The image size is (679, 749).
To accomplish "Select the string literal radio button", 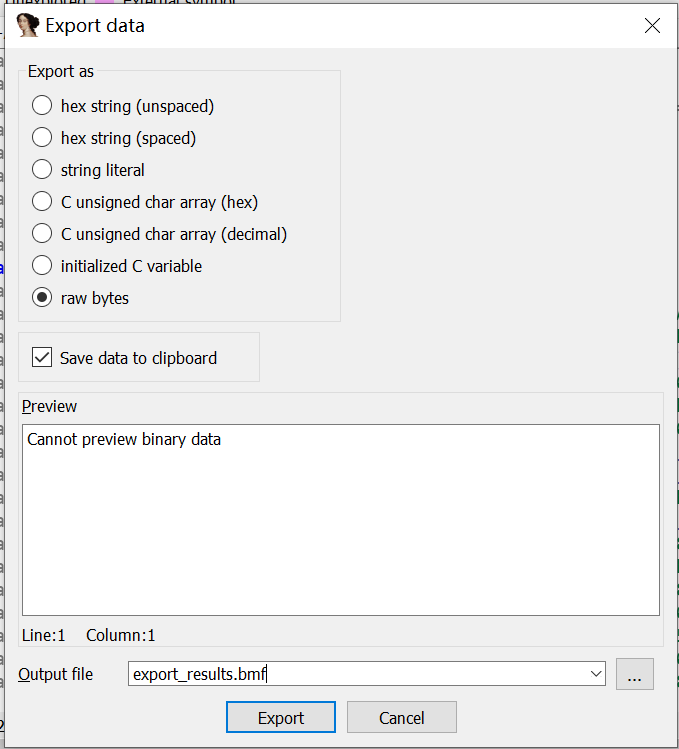I will pyautogui.click(x=42, y=170).
